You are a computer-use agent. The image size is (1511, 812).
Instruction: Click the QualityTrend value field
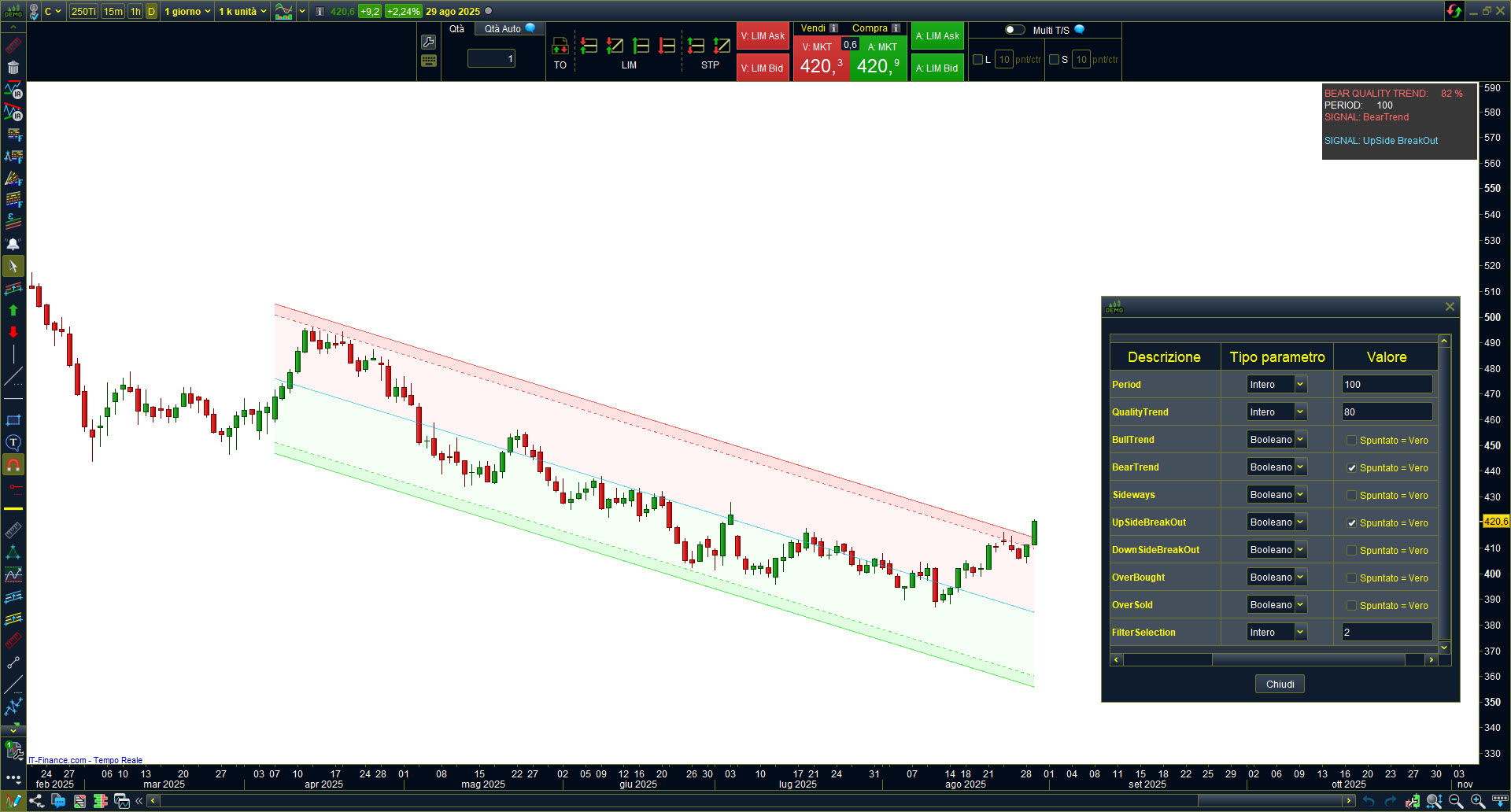1386,412
